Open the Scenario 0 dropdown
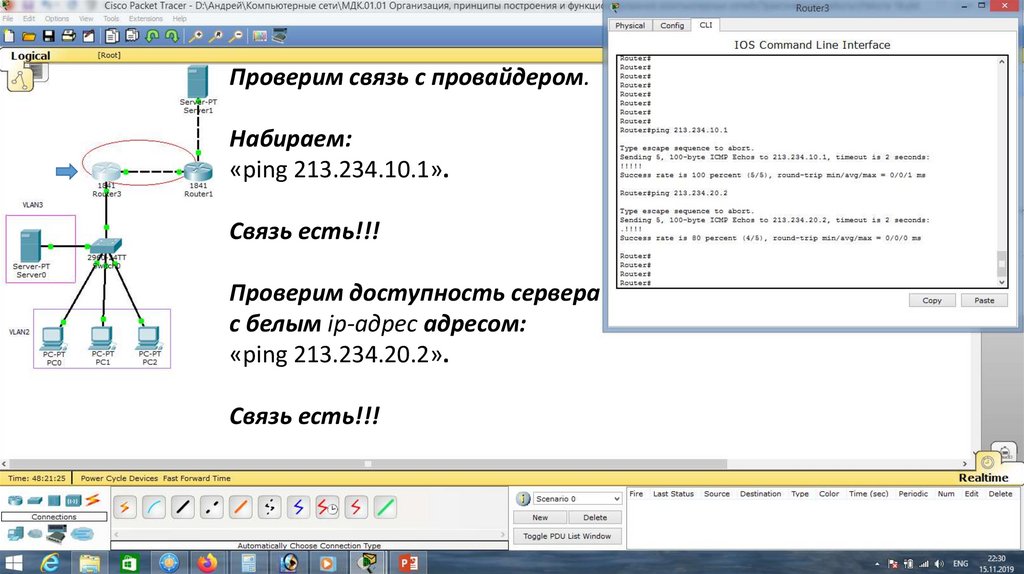The image size is (1024, 574). tap(577, 499)
